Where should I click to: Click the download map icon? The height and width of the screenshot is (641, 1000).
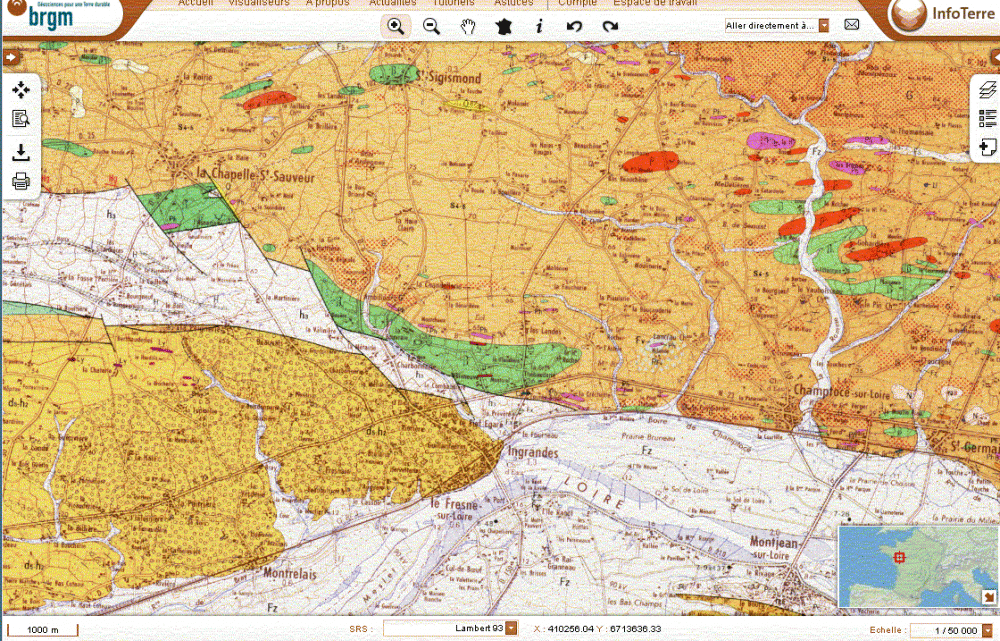tap(21, 153)
